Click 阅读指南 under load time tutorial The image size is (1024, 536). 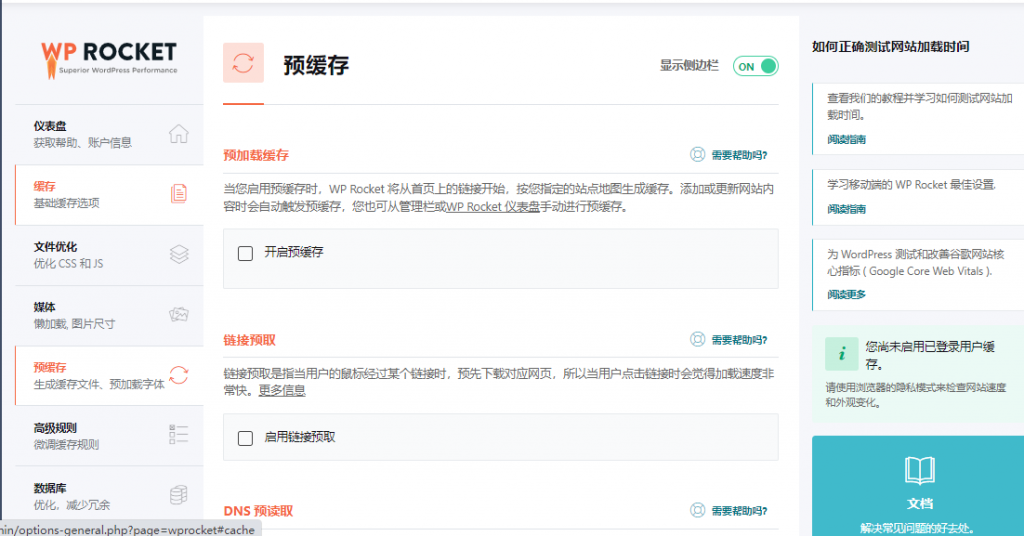846,139
